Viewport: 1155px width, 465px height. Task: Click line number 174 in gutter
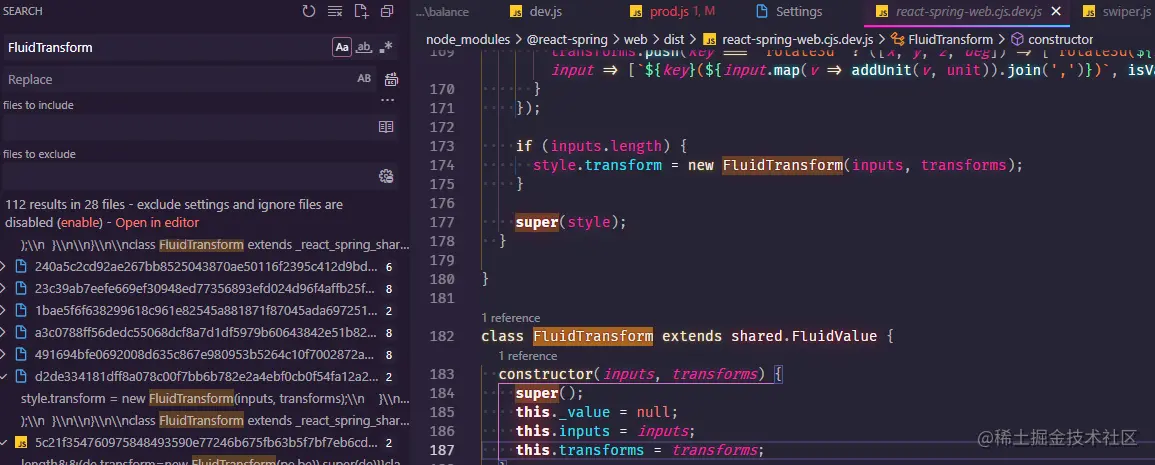[440, 165]
